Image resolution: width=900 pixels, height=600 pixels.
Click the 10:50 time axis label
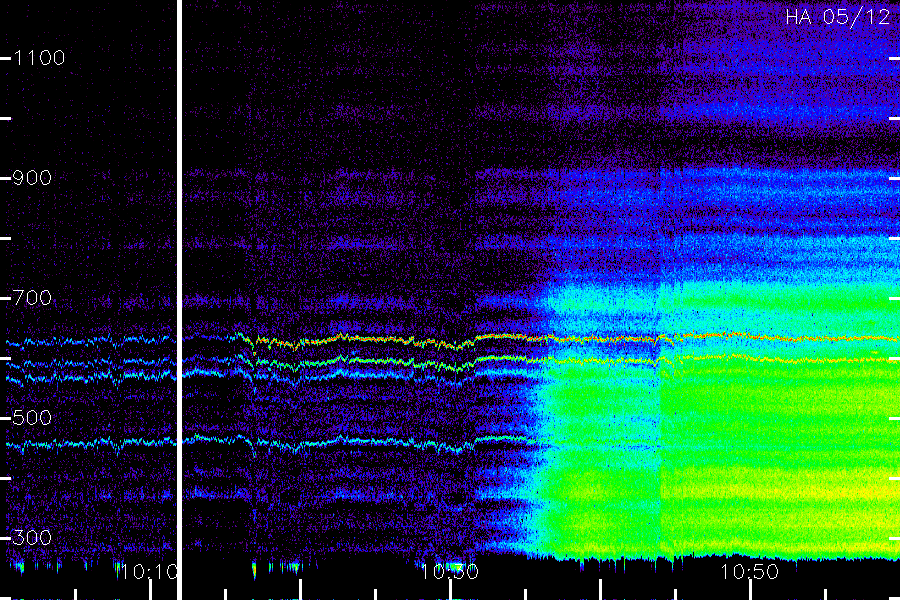750,572
